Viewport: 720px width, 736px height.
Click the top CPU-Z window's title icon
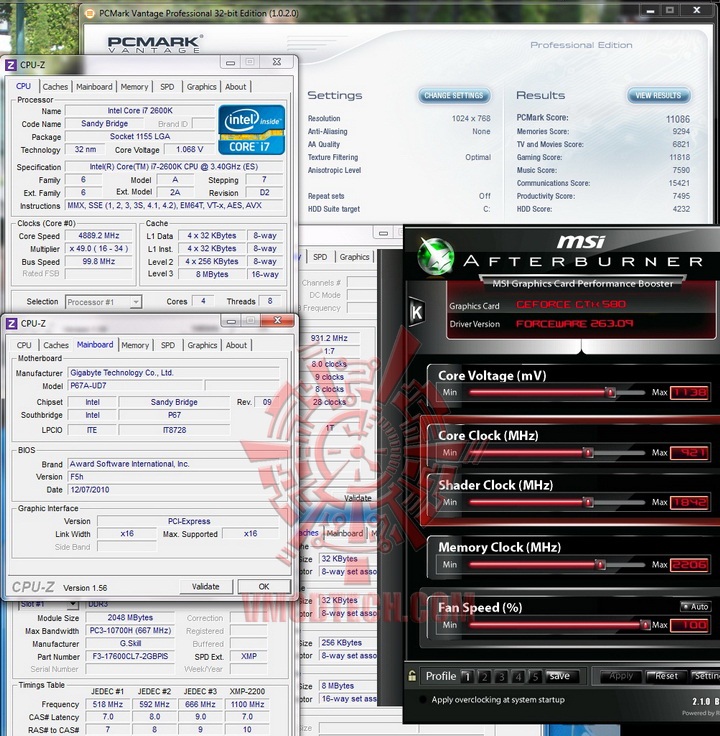coord(11,65)
